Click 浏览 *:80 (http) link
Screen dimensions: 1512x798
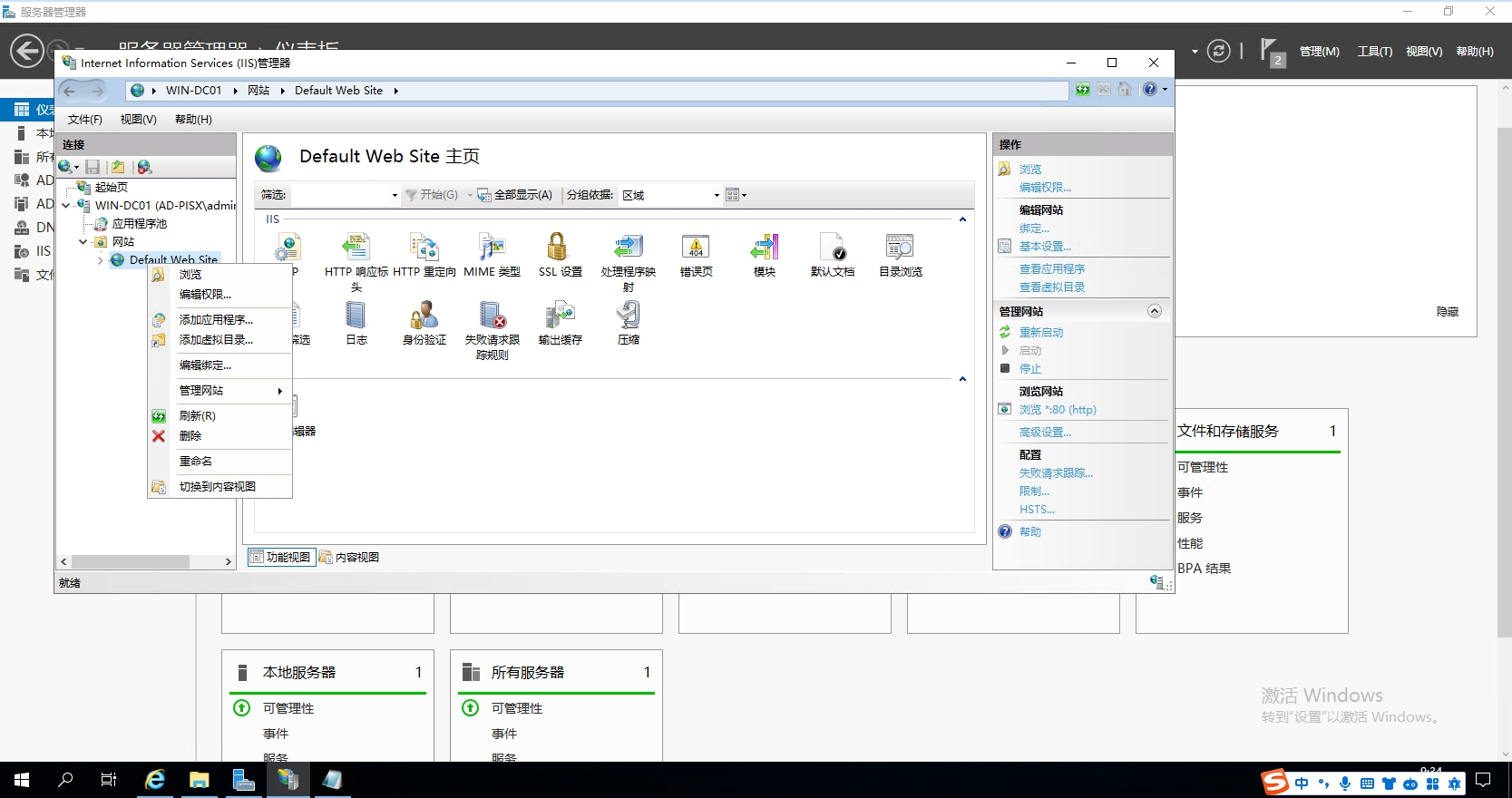coord(1057,410)
